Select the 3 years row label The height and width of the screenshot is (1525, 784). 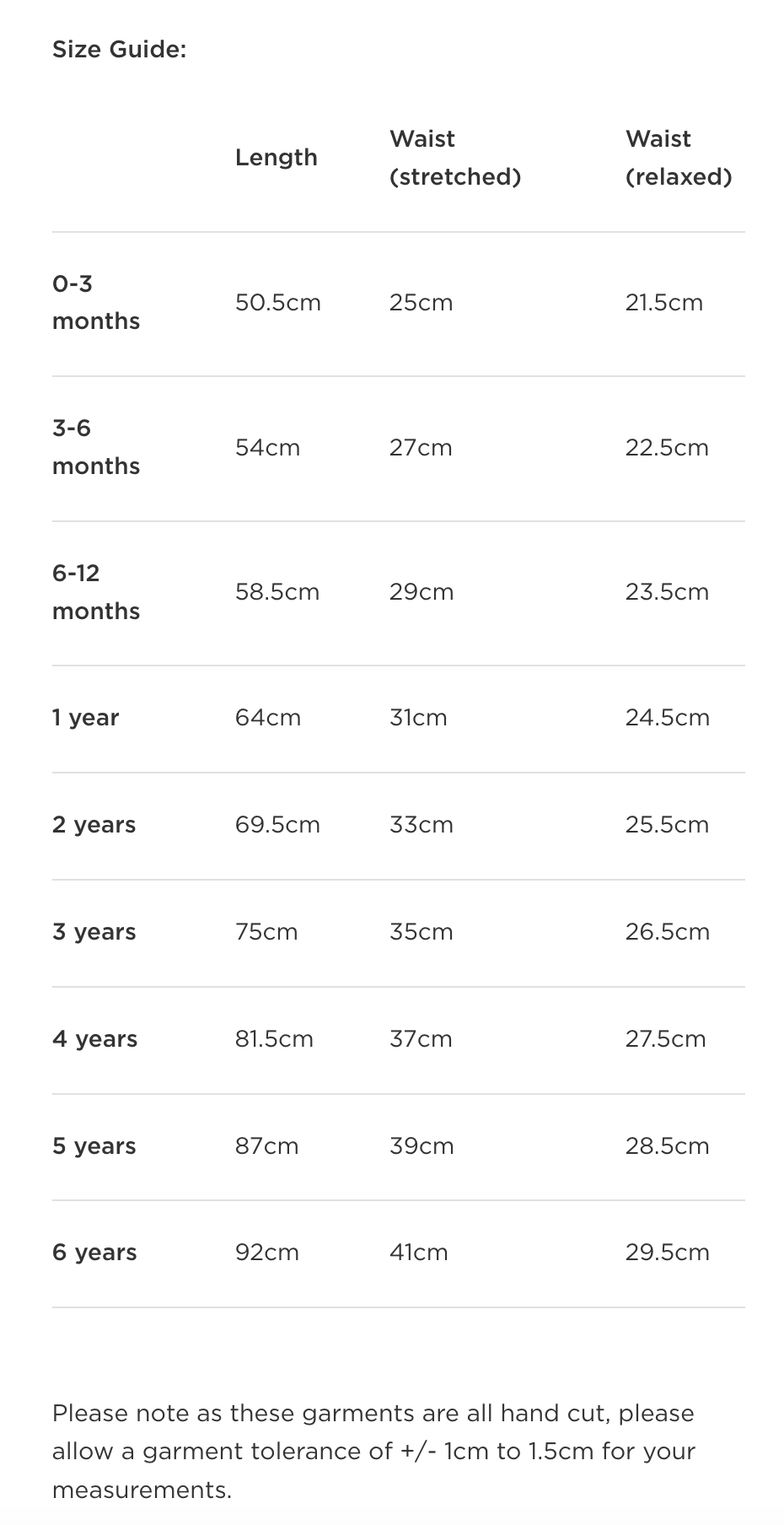[x=94, y=932]
